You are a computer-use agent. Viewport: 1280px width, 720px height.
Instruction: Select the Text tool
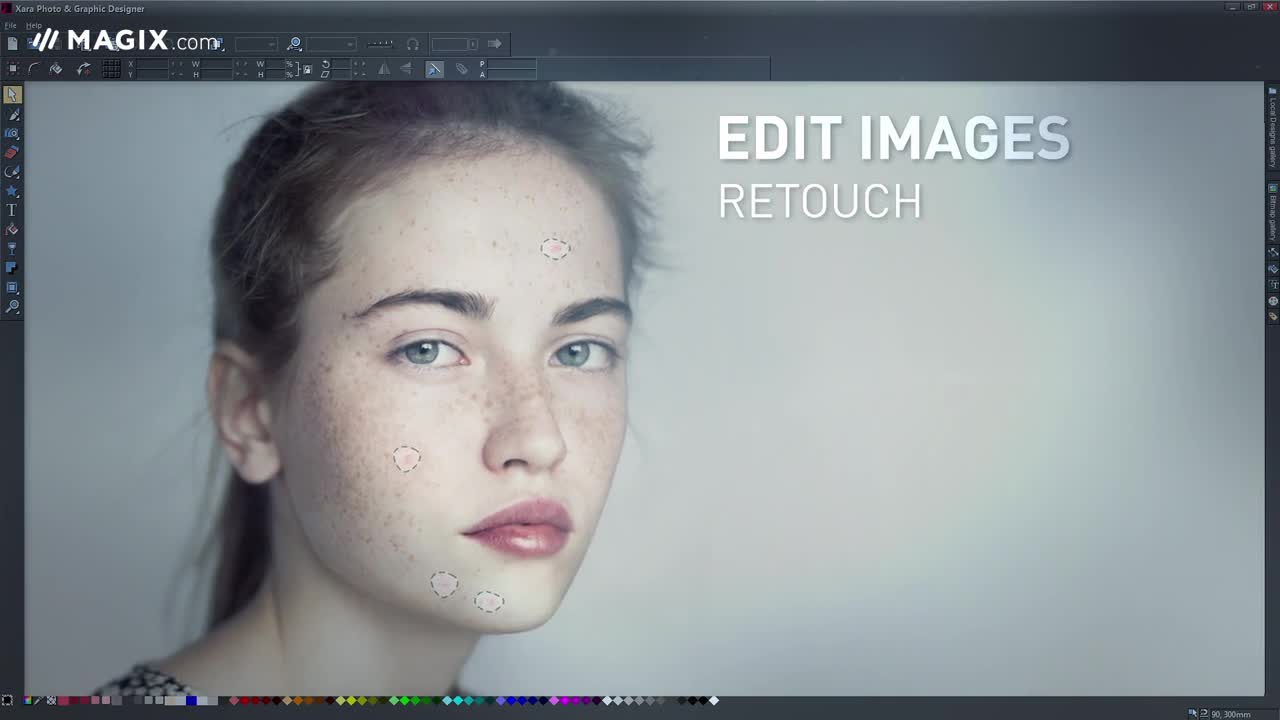click(12, 210)
